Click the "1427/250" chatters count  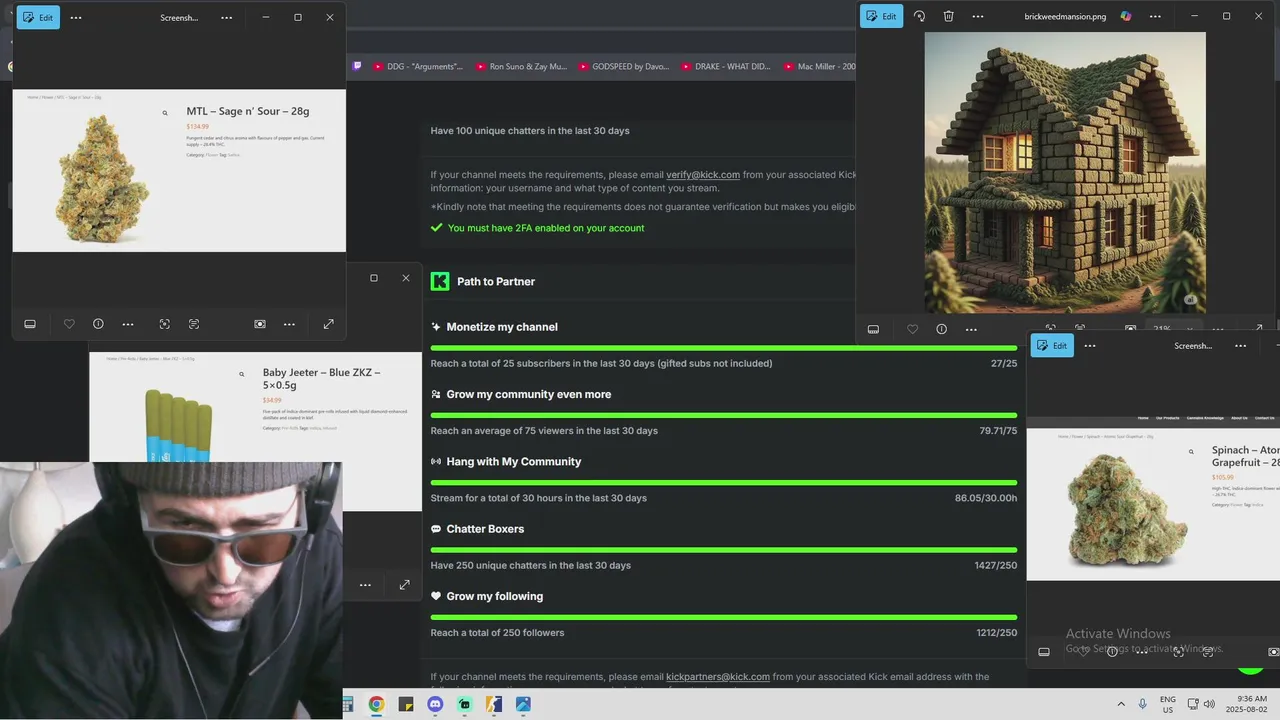click(996, 566)
